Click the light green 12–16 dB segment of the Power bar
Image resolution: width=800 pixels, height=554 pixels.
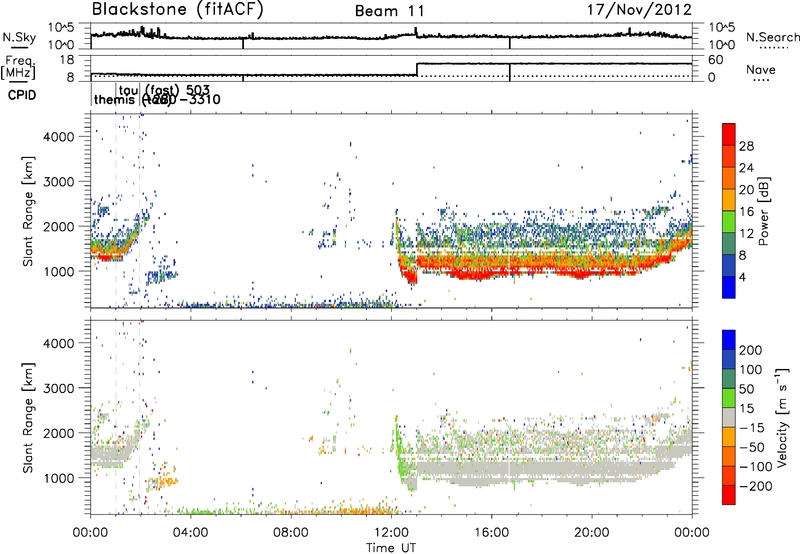click(x=729, y=221)
